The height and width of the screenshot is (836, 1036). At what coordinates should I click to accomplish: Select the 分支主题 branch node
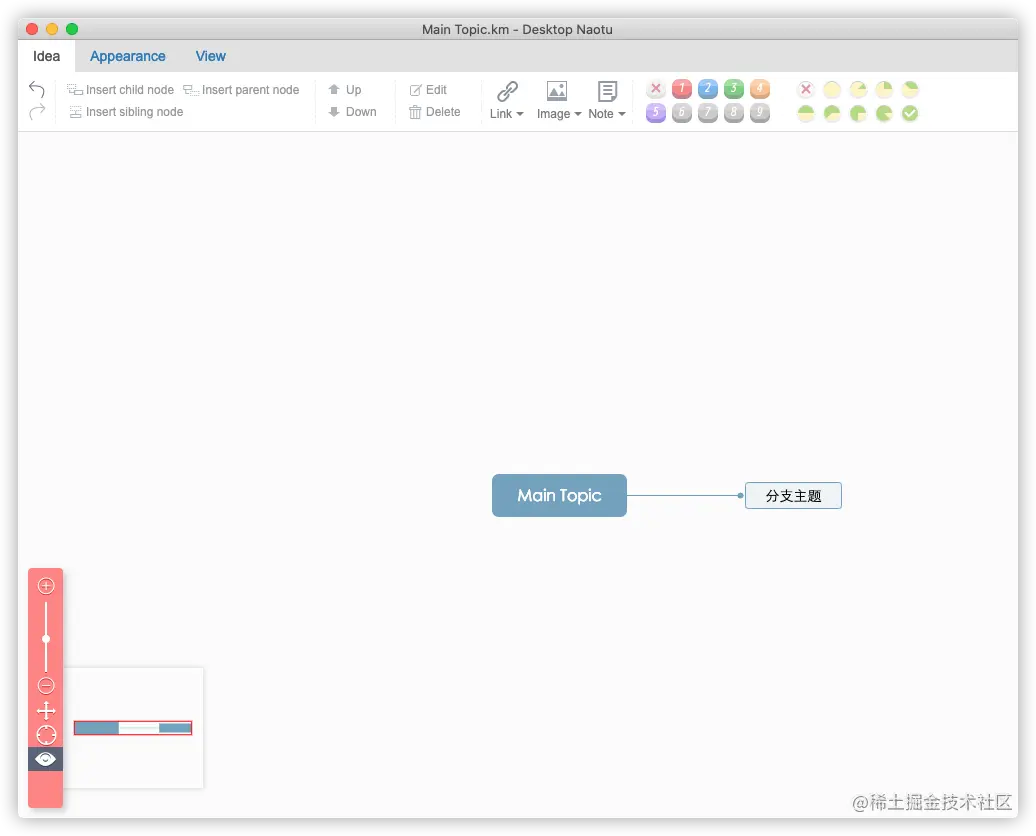coord(793,496)
